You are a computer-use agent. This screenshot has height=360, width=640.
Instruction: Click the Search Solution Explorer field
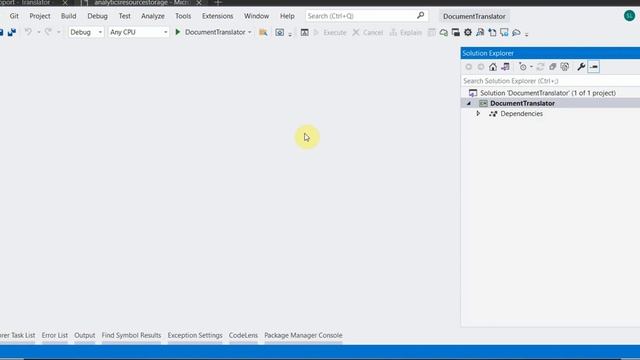(550, 81)
